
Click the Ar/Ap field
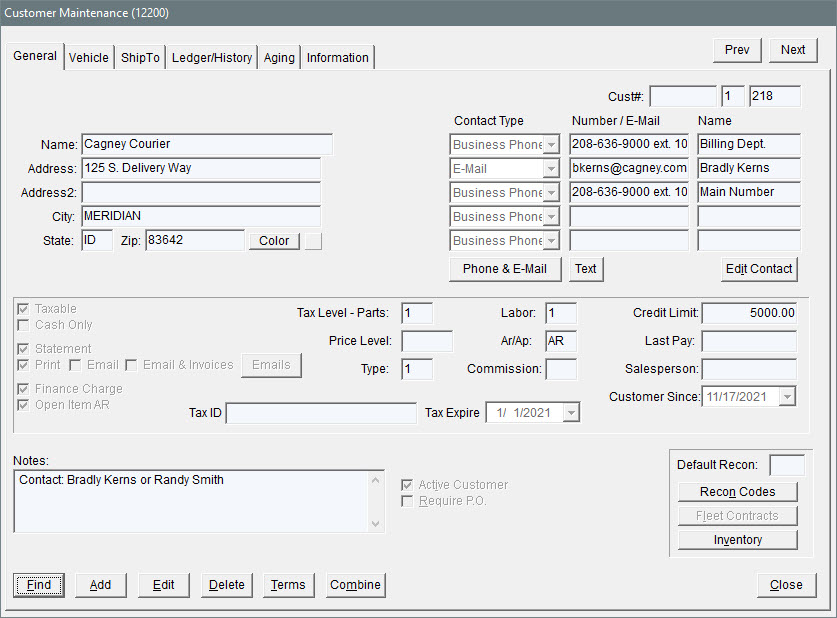(x=561, y=341)
